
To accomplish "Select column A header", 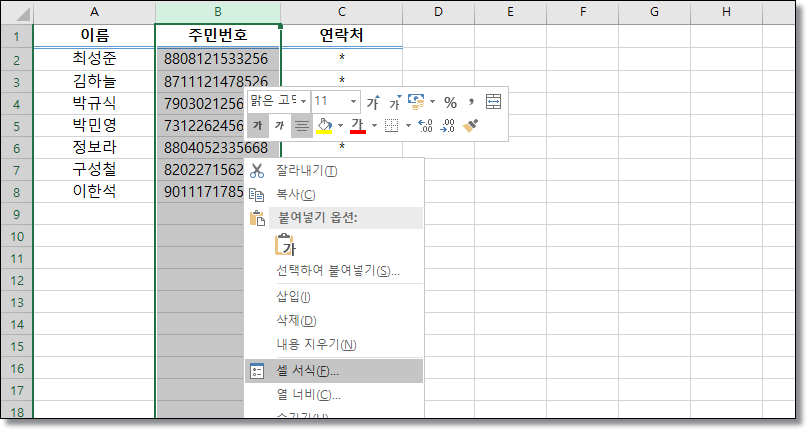I will (x=94, y=12).
